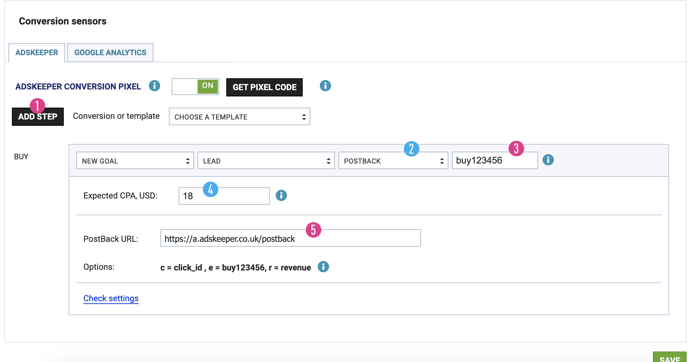Open the Choose a Template dropdown
This screenshot has width=688, height=362.
coord(240,117)
